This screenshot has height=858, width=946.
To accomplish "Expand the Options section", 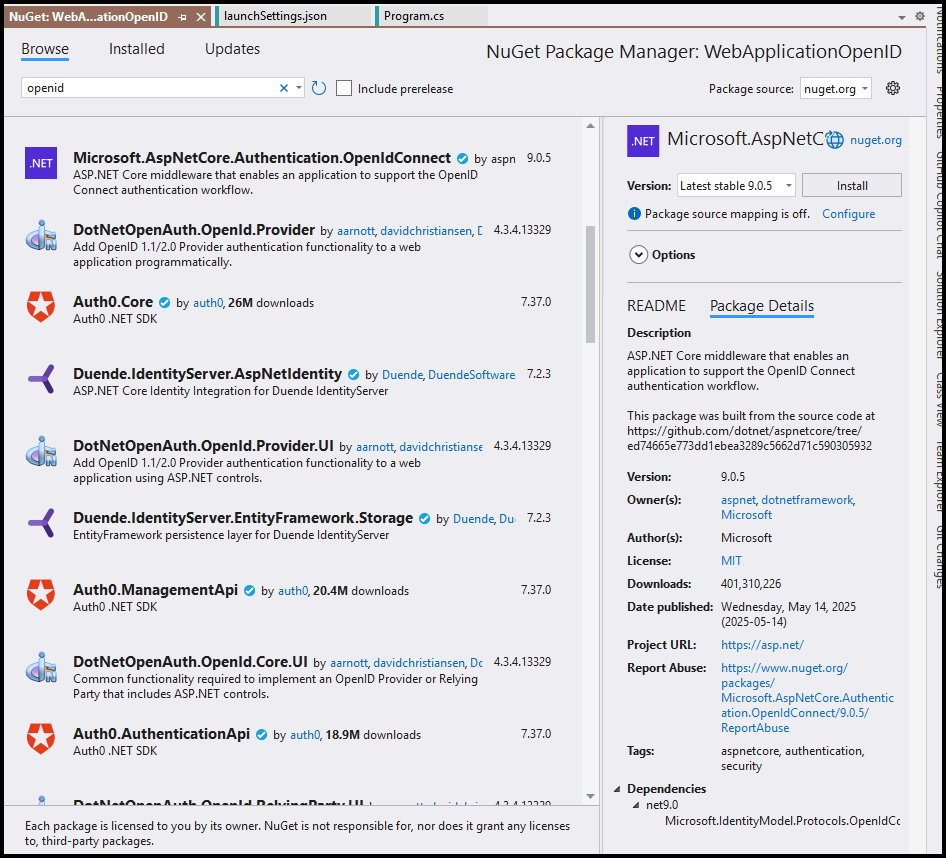I will point(638,255).
